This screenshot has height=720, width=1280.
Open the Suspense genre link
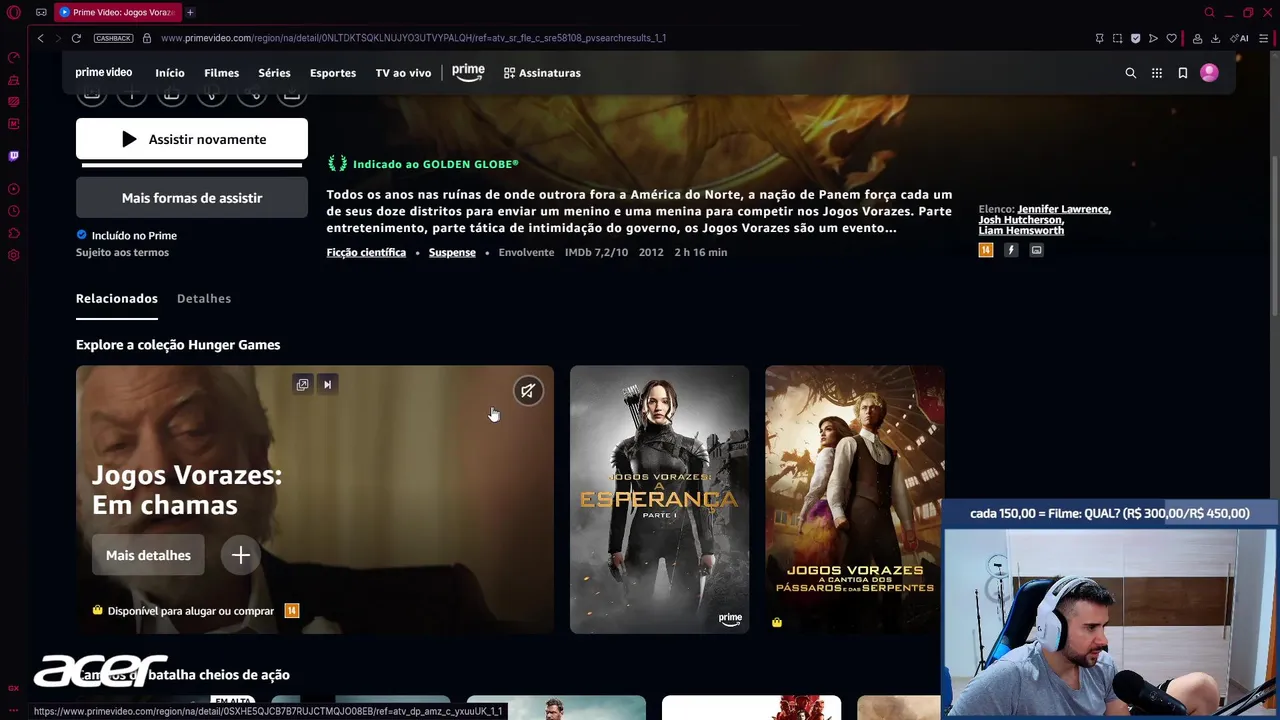(452, 252)
